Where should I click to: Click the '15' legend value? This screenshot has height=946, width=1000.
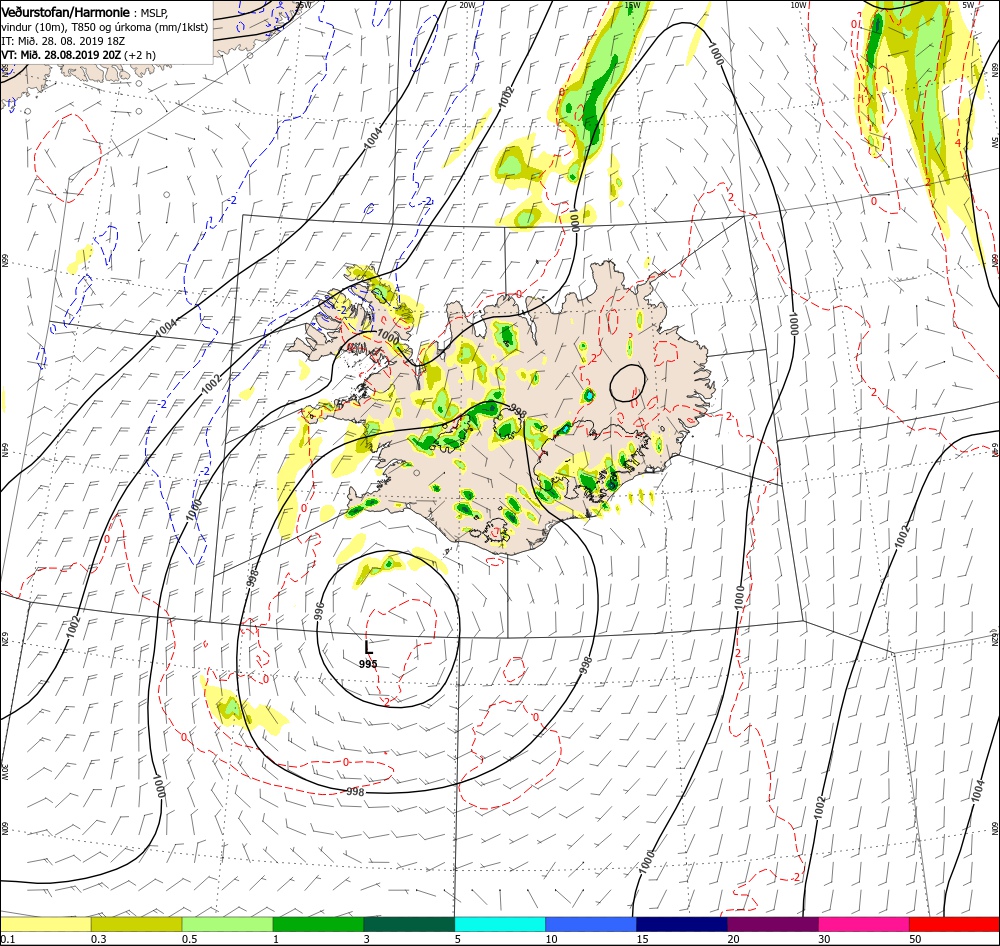point(643,939)
